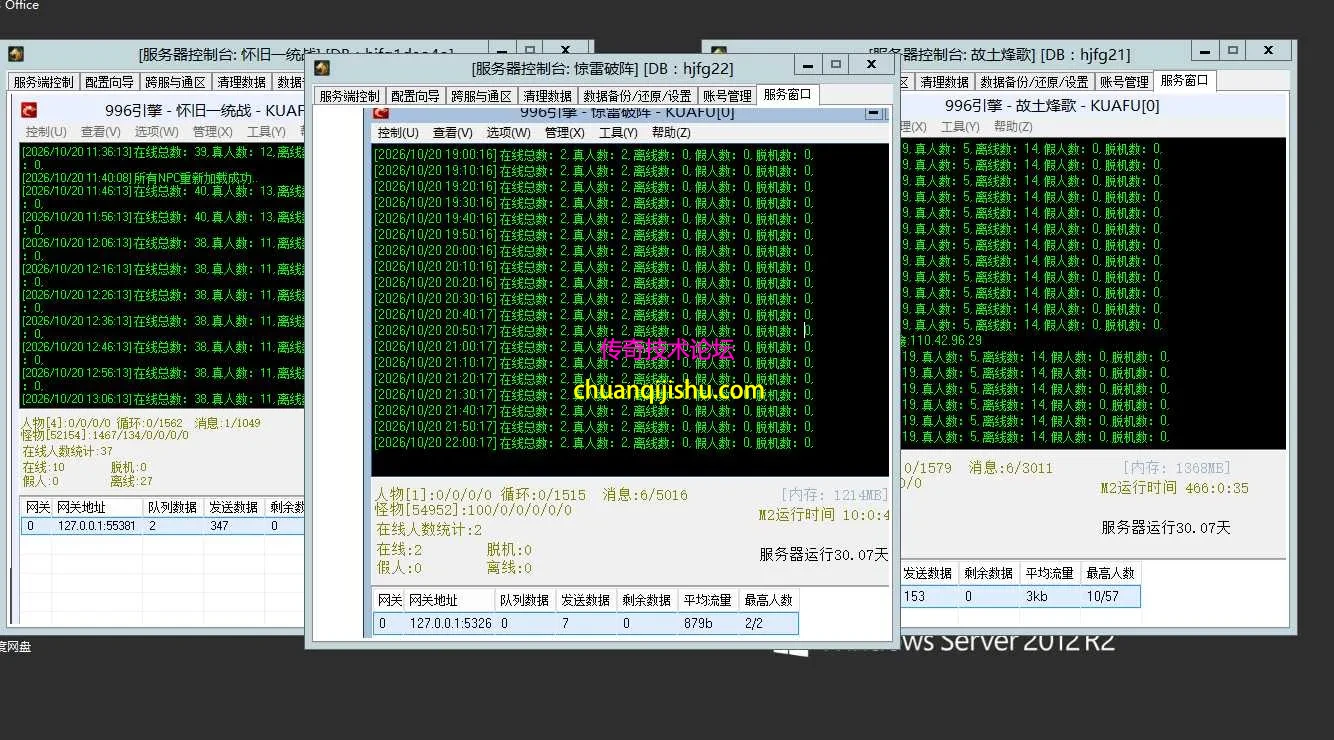Open the 工具(Y) menu in the 惊雷破阵 window
1334x740 pixels.
point(619,133)
